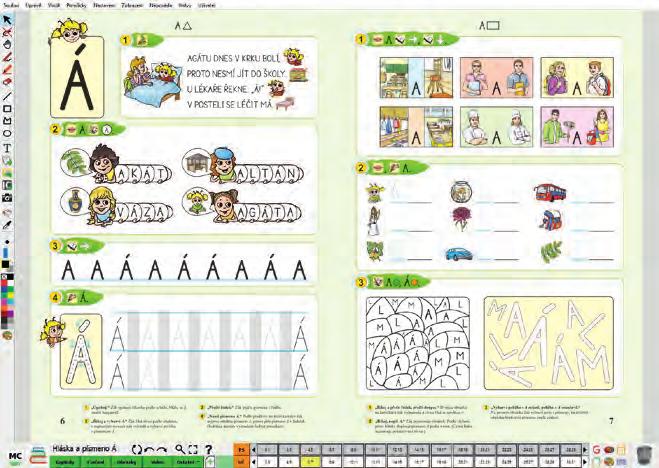The height and width of the screenshot is (468, 659).
Task: Click the yellow scattered letters box
Action: pos(548,343)
